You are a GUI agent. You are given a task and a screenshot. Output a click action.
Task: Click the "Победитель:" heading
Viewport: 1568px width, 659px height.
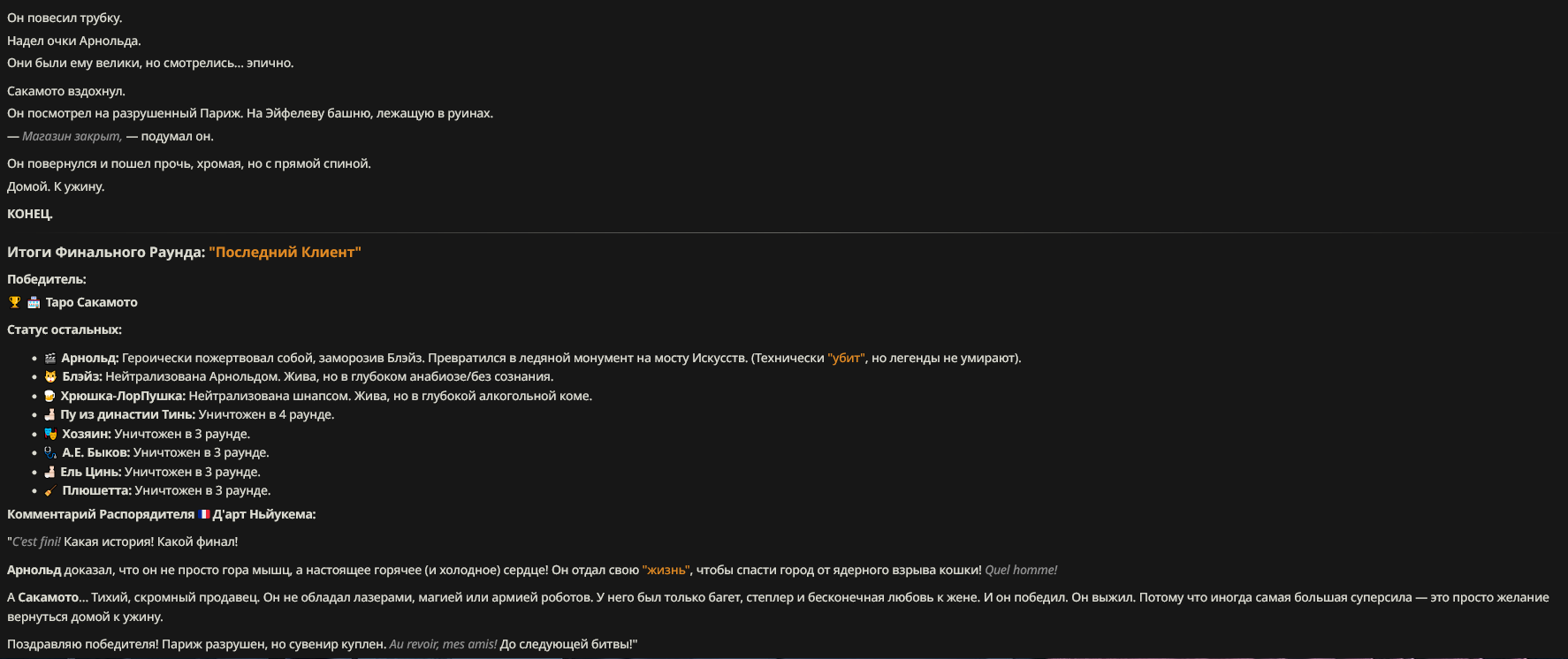pos(47,279)
